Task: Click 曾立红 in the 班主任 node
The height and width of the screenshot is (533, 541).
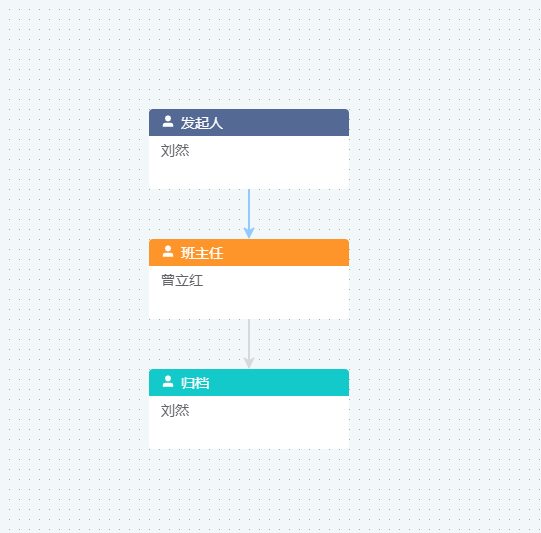Action: (x=182, y=280)
